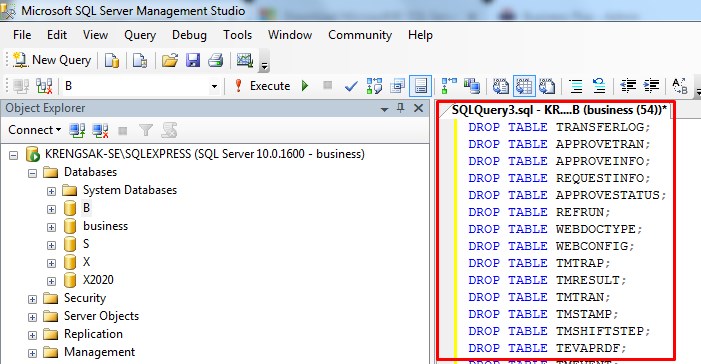Click the Object Explorer script icon
701x364 pixels.
coord(169,130)
